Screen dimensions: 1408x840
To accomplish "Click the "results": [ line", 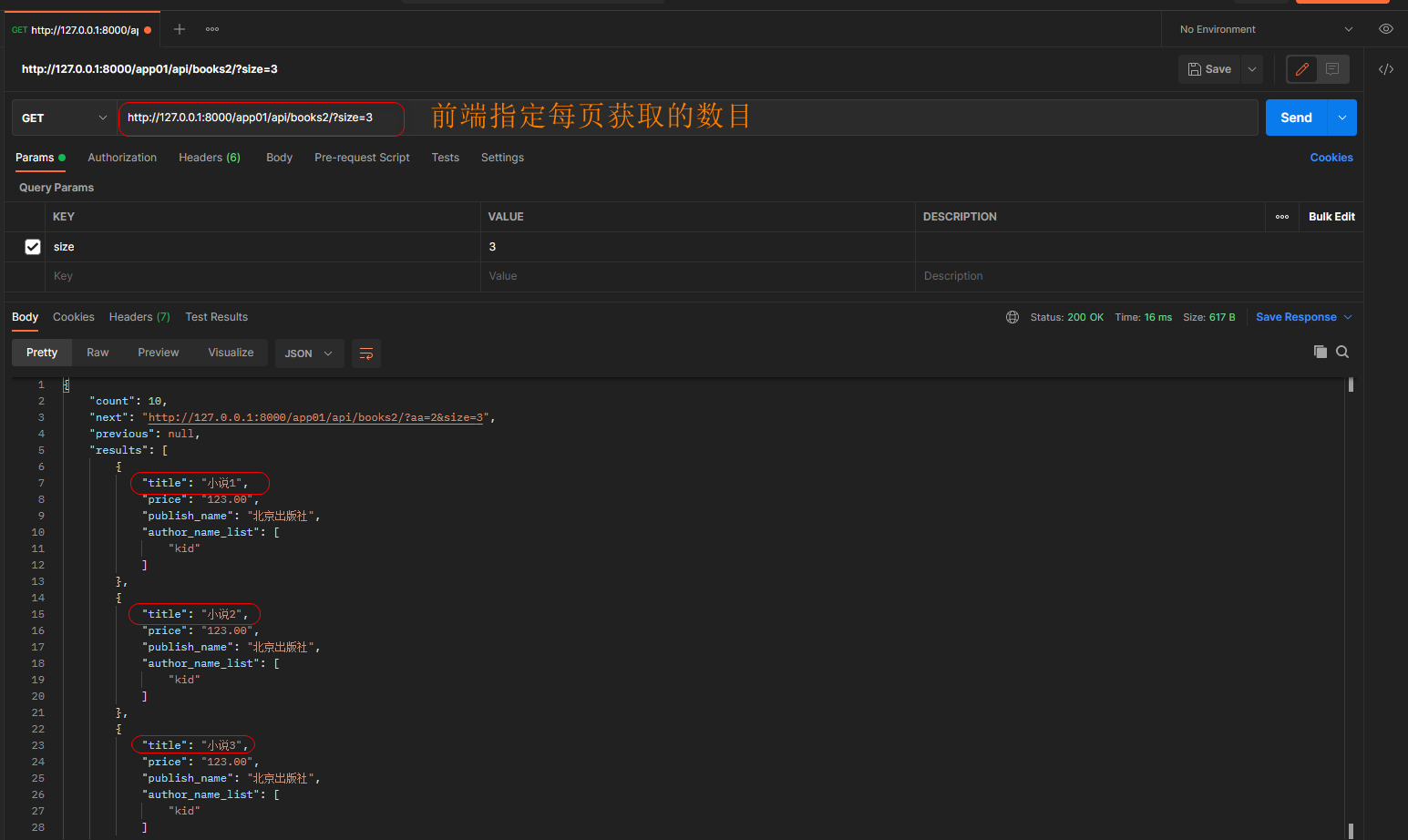I will point(128,450).
